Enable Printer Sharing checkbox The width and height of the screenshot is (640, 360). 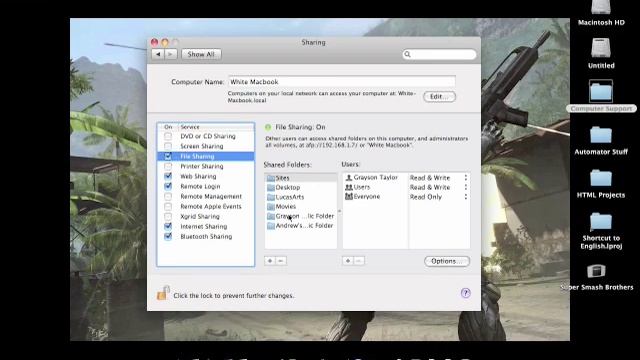pyautogui.click(x=168, y=166)
